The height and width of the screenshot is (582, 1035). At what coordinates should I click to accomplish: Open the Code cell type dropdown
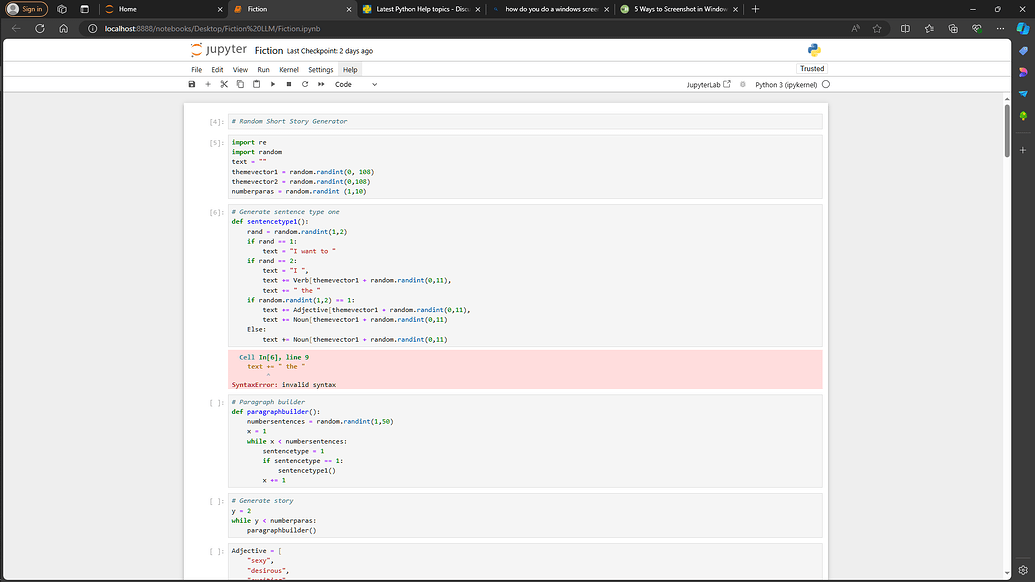click(x=356, y=84)
